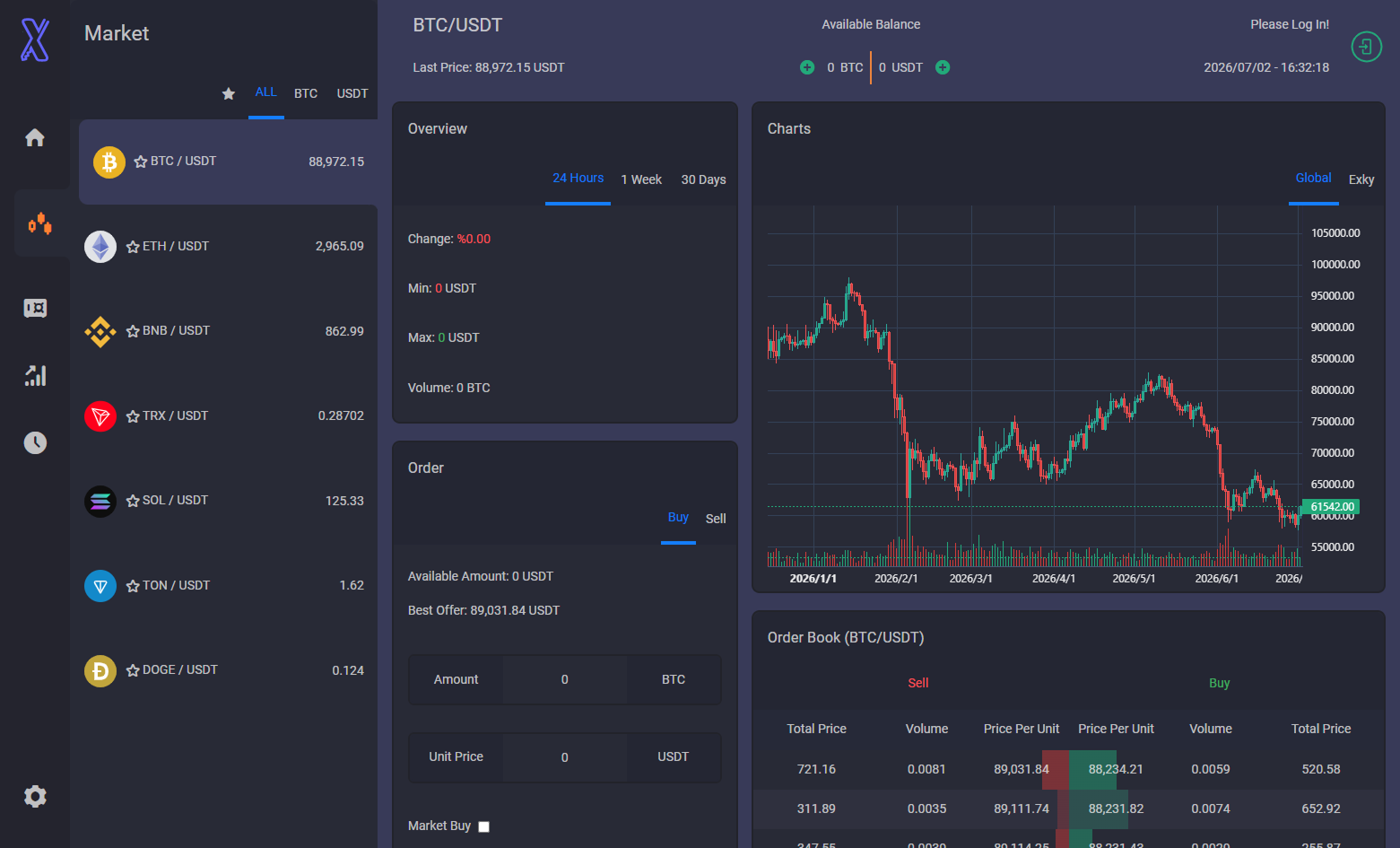Click the Solana coin logo

click(100, 502)
